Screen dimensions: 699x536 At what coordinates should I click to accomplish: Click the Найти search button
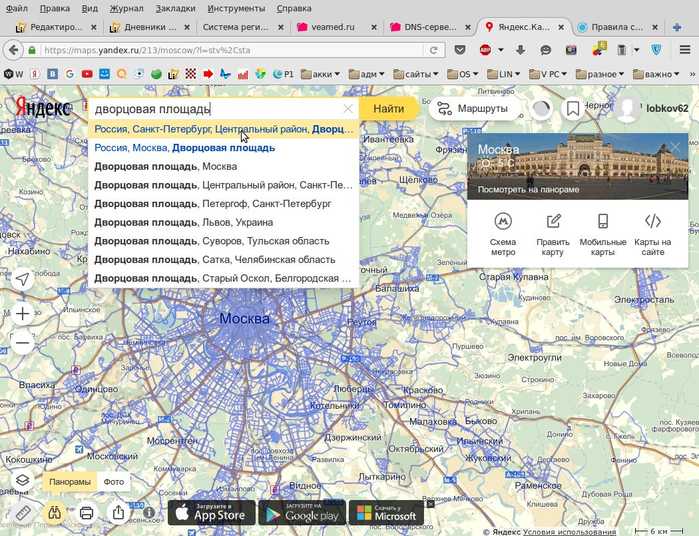click(388, 108)
